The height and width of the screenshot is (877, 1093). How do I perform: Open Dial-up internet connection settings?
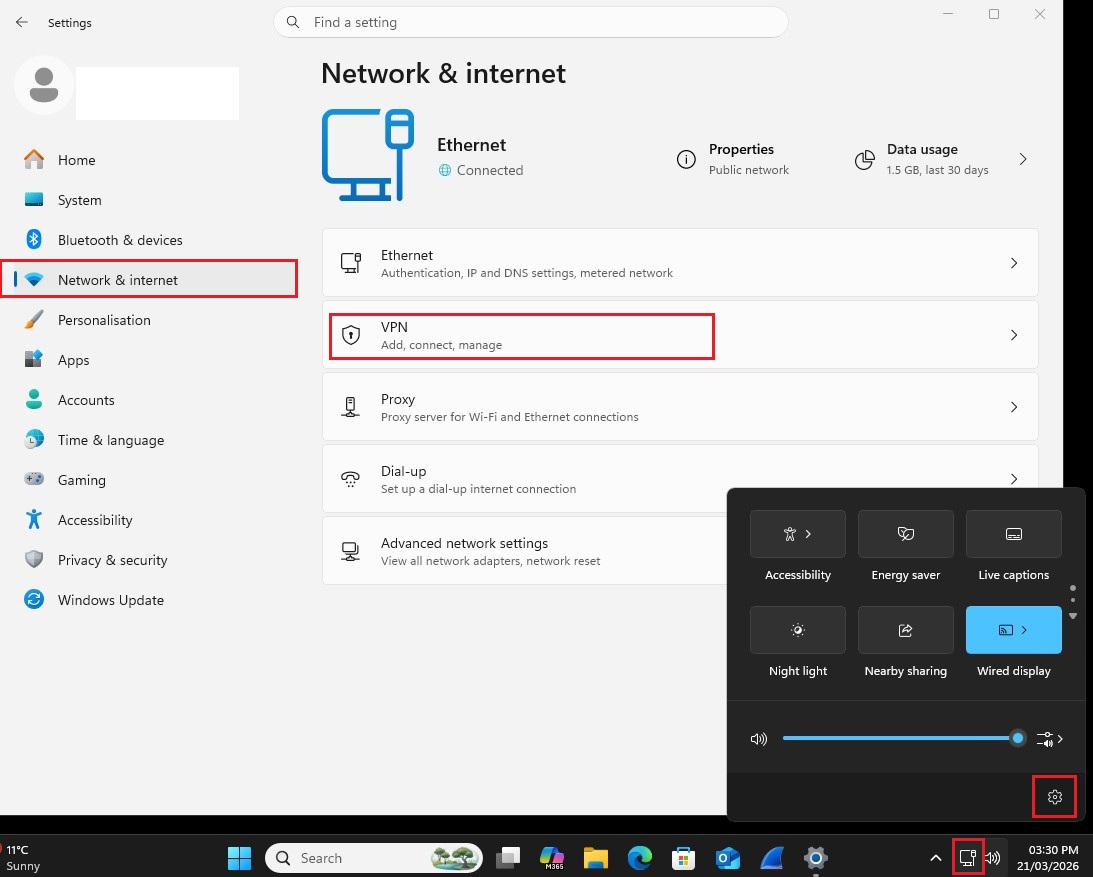[x=680, y=479]
